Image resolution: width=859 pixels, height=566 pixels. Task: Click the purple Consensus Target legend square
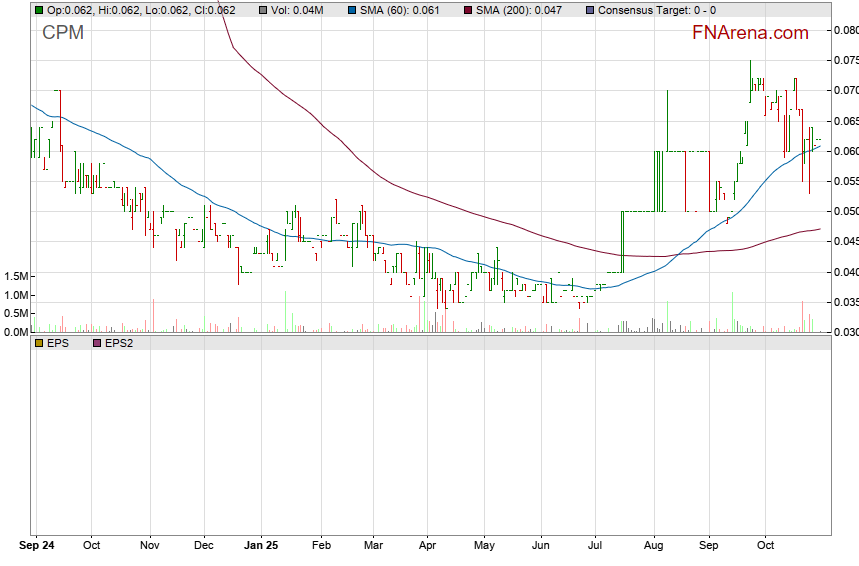pos(589,10)
